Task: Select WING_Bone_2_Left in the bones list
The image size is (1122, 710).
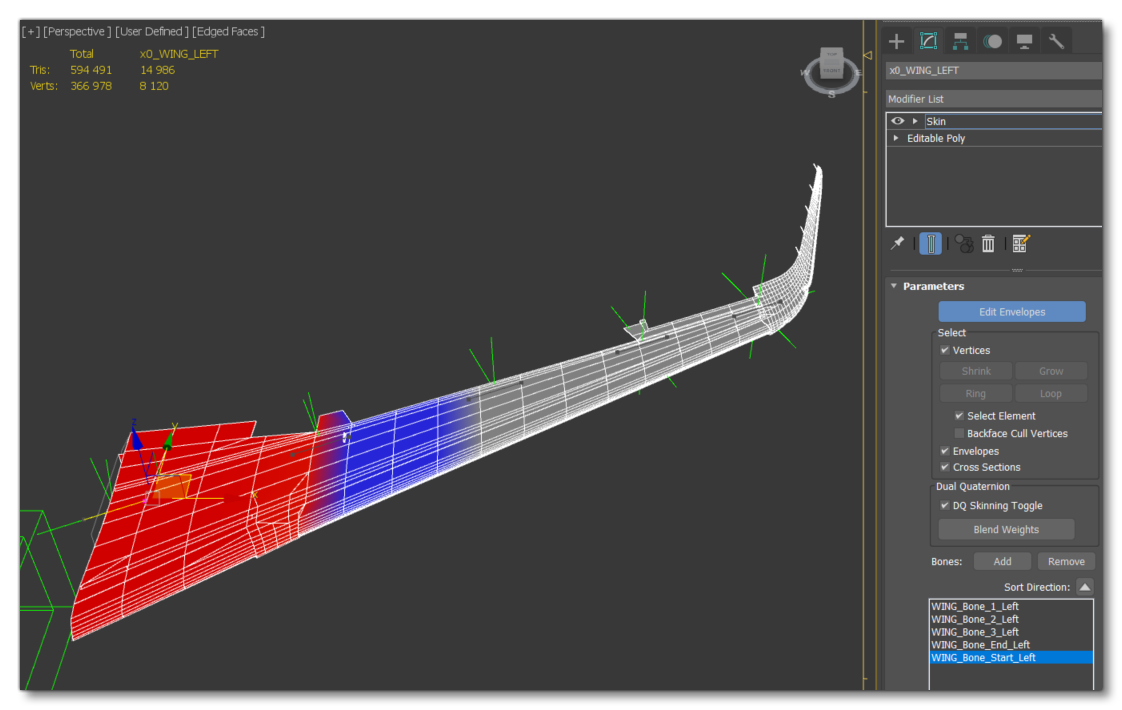Action: coord(975,619)
